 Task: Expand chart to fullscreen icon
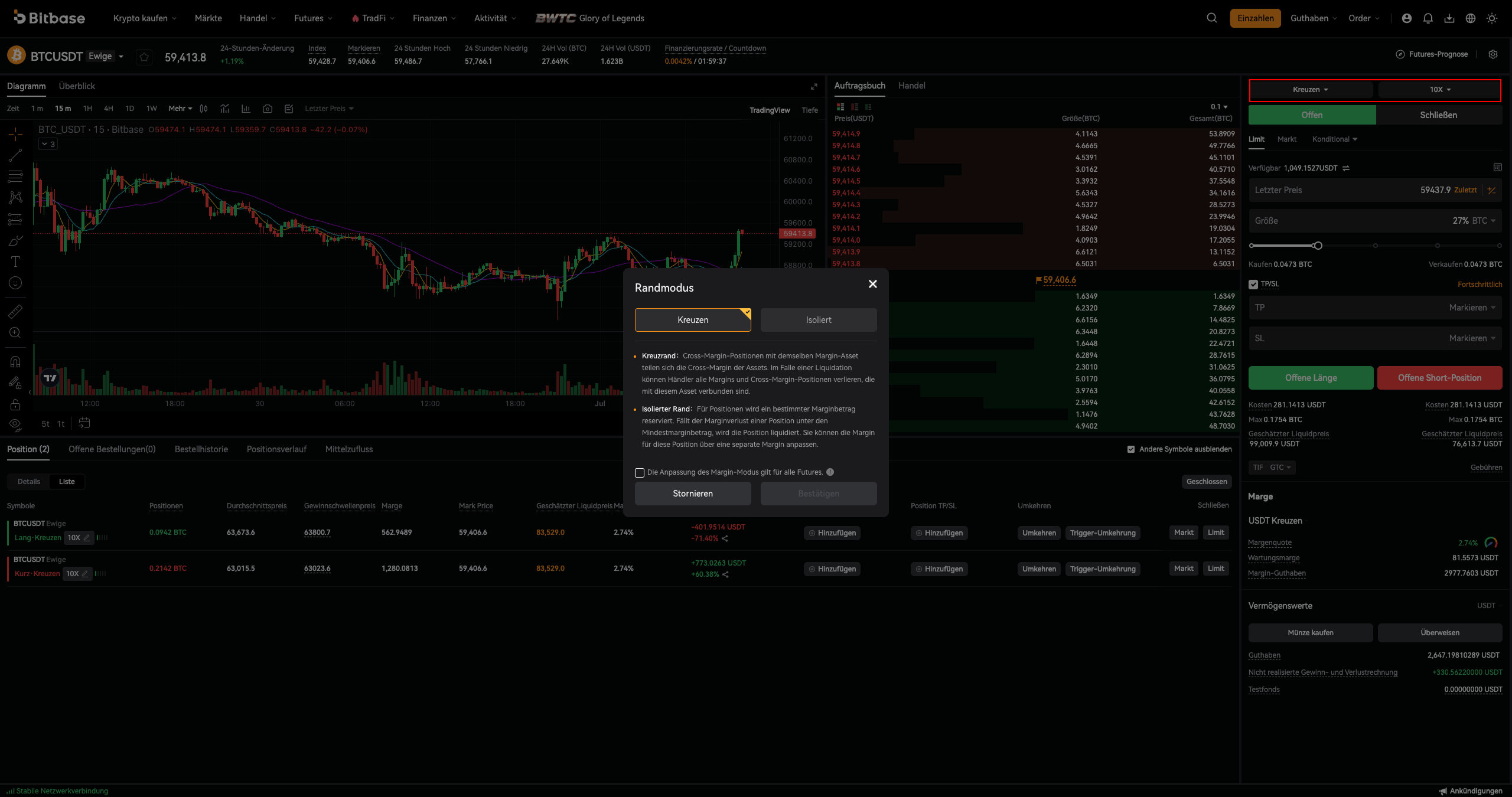[814, 87]
